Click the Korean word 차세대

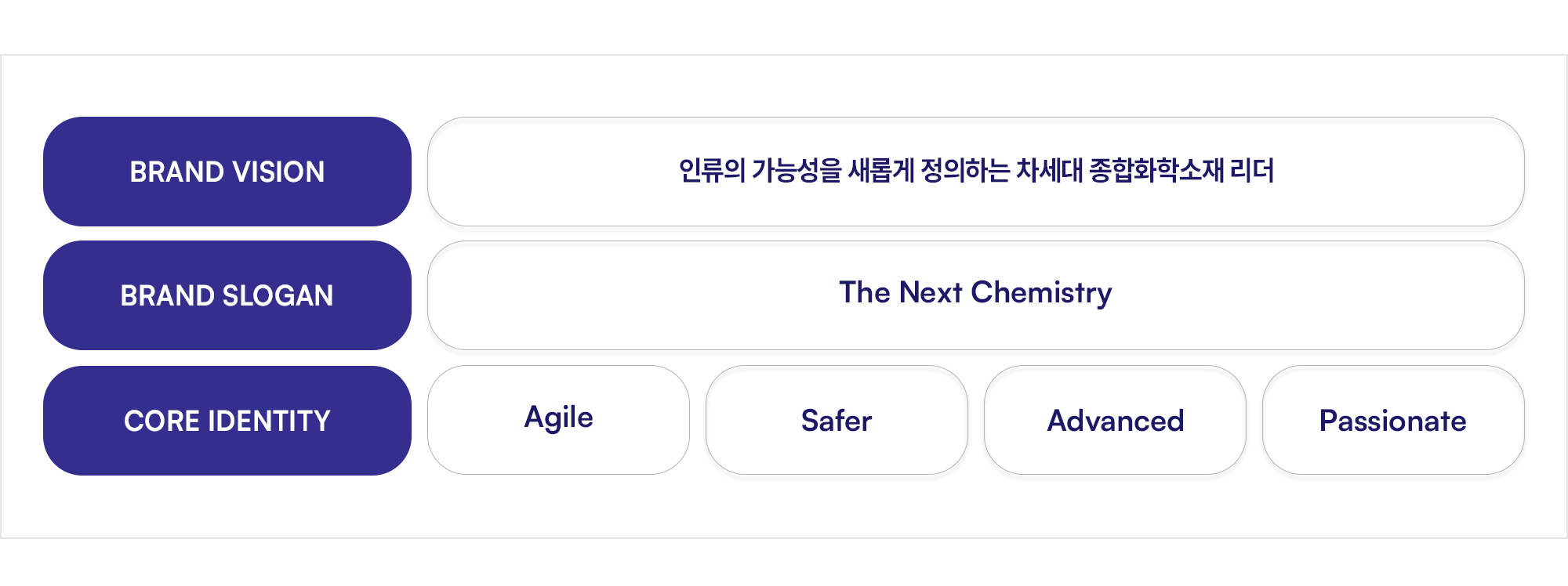pos(1049,170)
